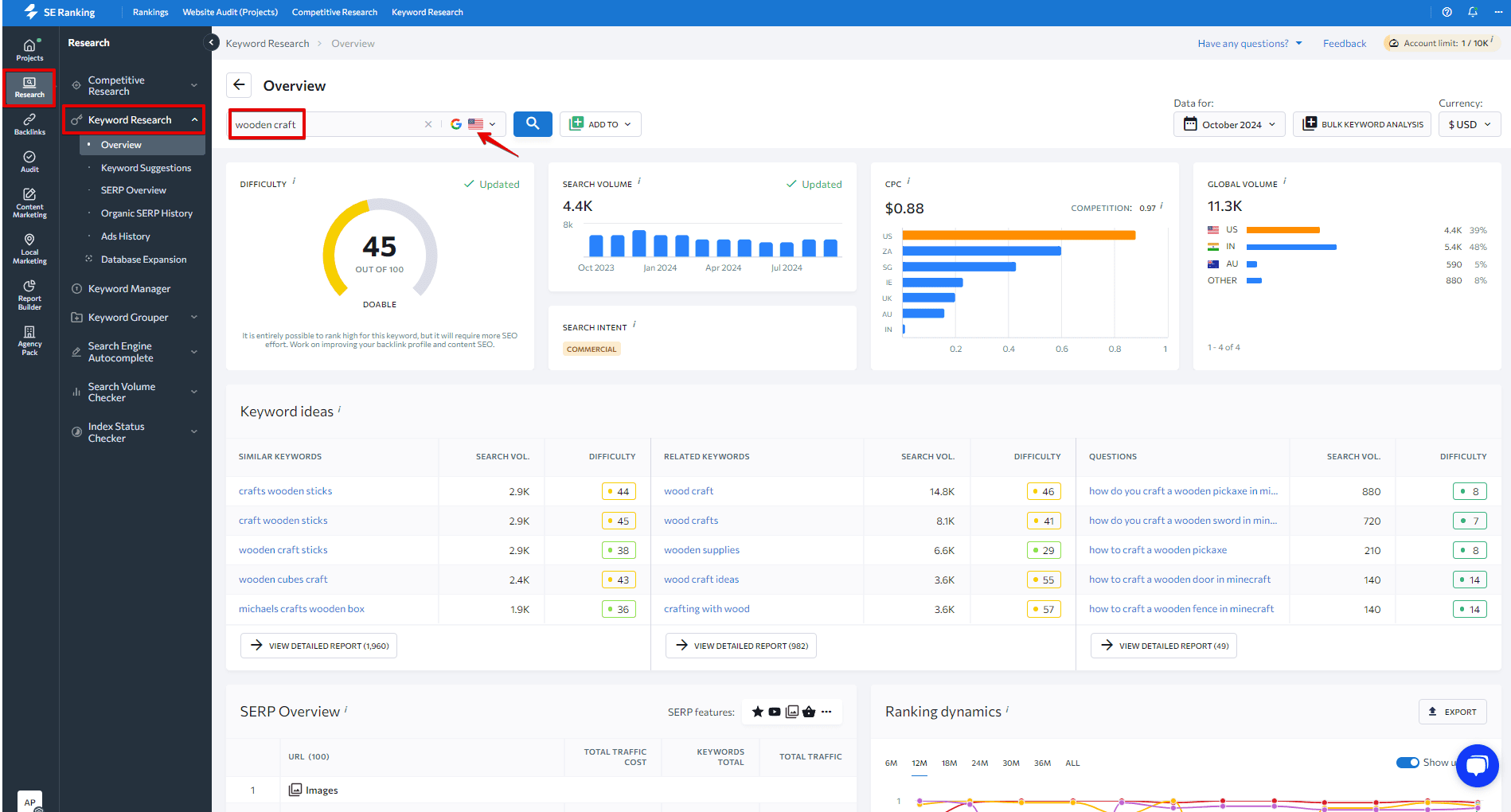Viewport: 1511px width, 812px height.
Task: Open Report Builder in the sidebar
Action: [x=29, y=295]
